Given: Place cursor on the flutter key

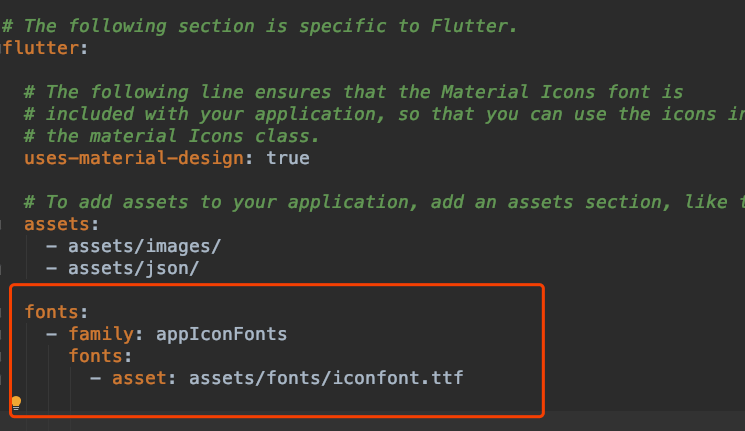Looking at the screenshot, I should (x=41, y=48).
